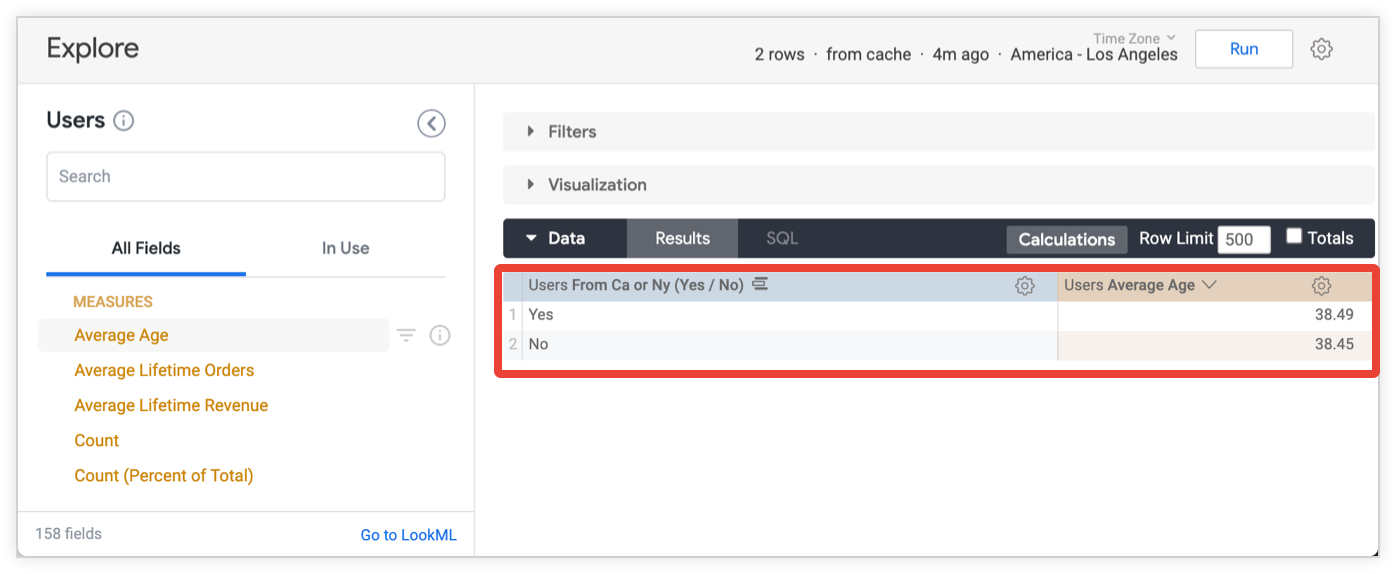Click the Explore settings gear icon
1396x574 pixels.
(1321, 49)
